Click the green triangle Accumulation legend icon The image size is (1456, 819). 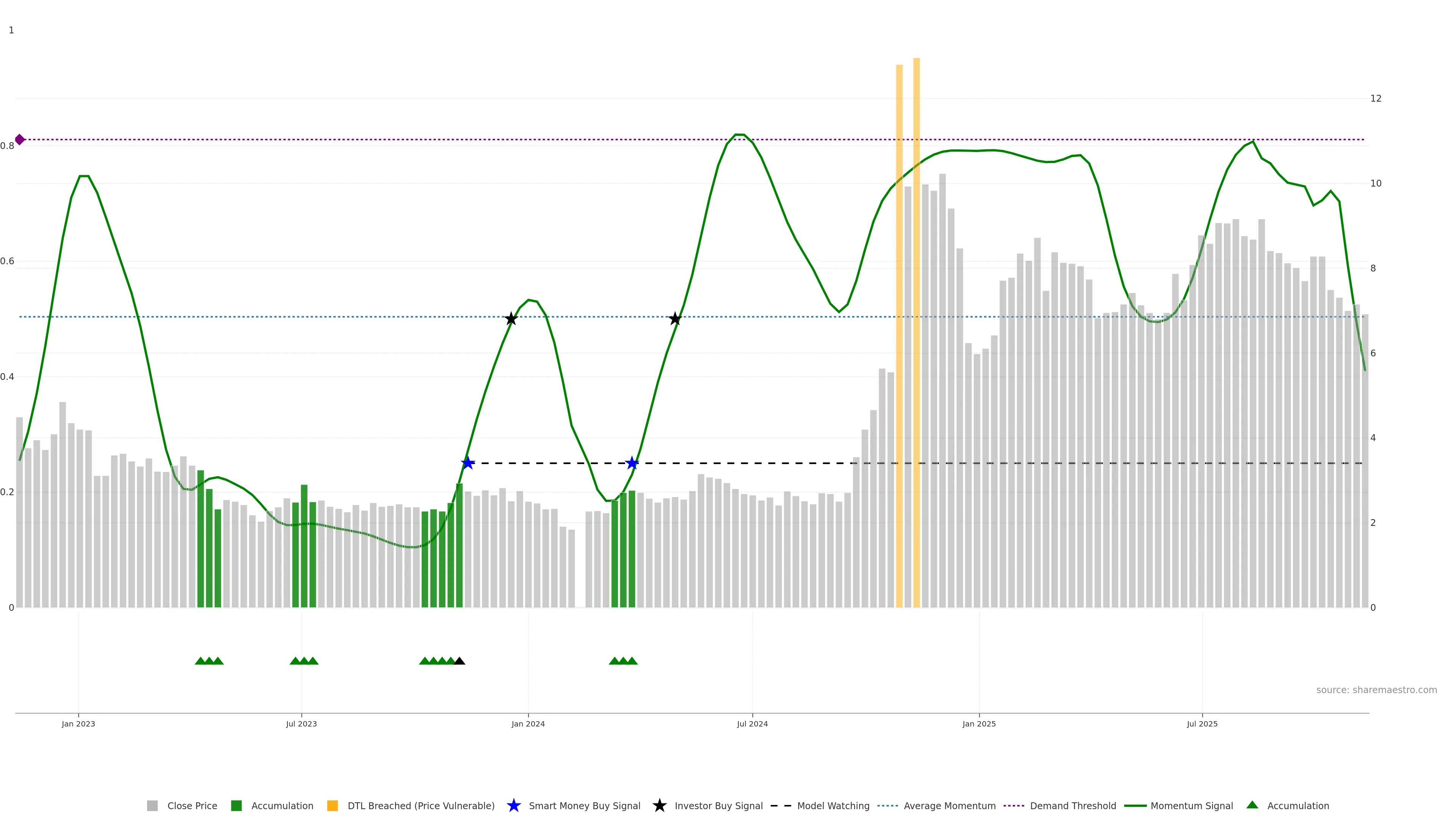pyautogui.click(x=1252, y=805)
